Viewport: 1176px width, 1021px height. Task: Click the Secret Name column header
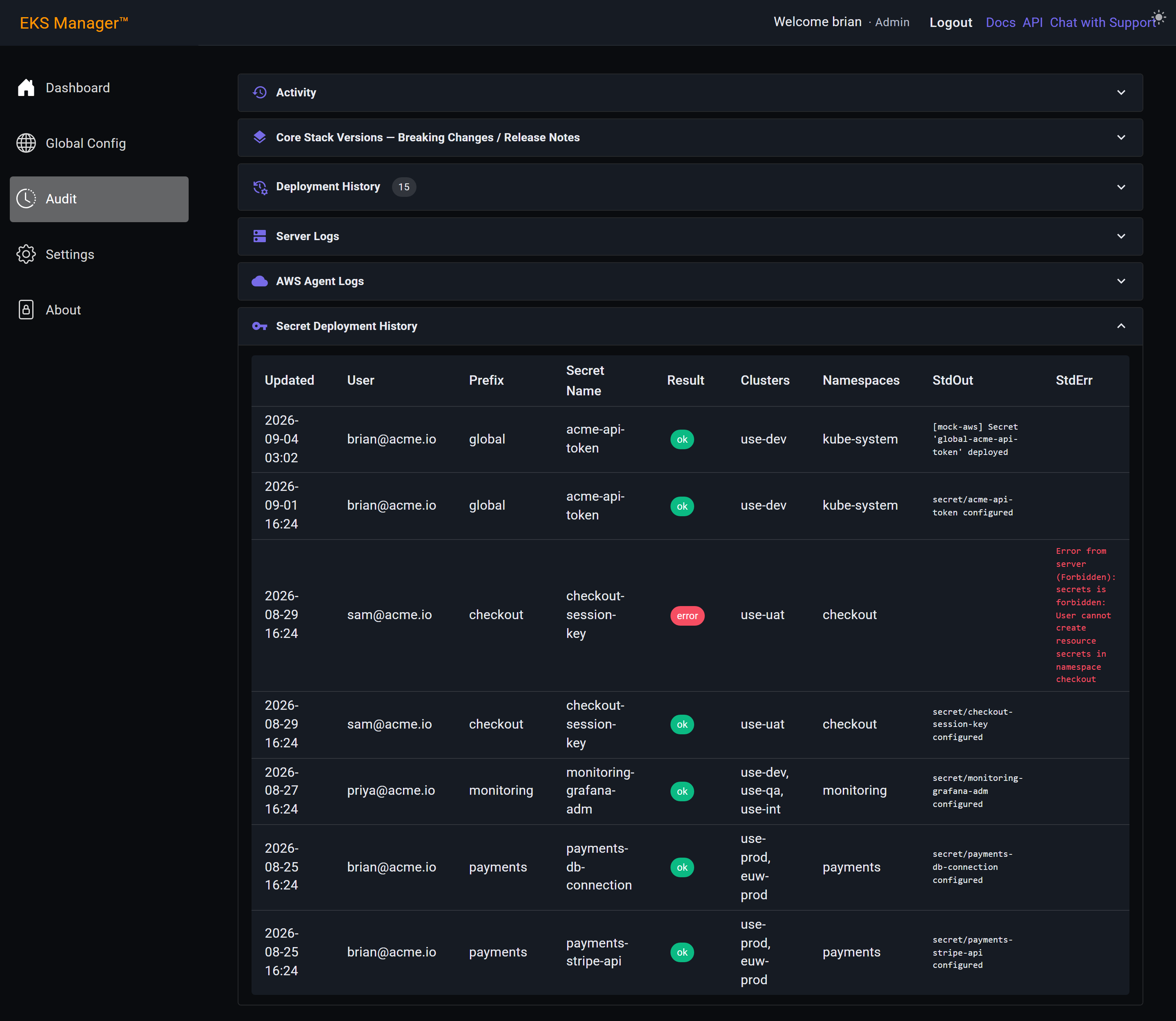pyautogui.click(x=585, y=381)
